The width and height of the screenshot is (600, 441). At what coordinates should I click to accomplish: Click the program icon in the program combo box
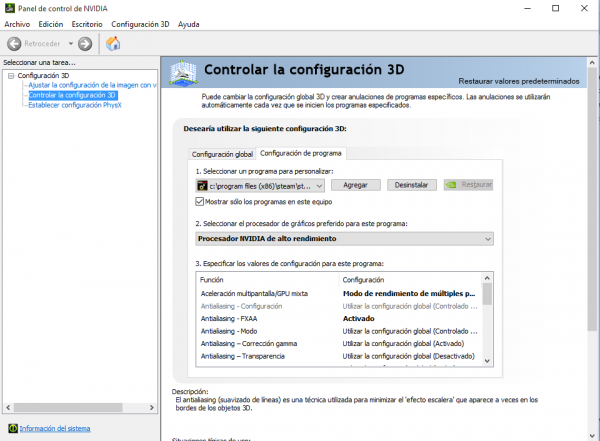coord(202,186)
